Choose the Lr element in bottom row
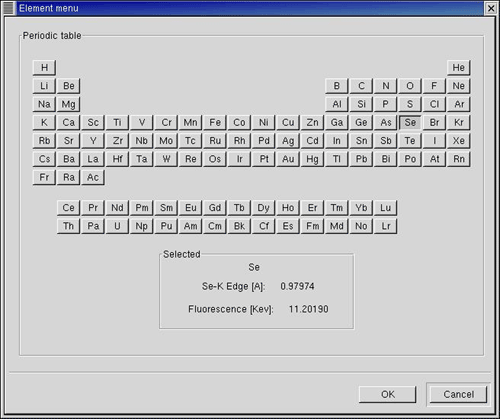This screenshot has width=500, height=419. coord(386,226)
